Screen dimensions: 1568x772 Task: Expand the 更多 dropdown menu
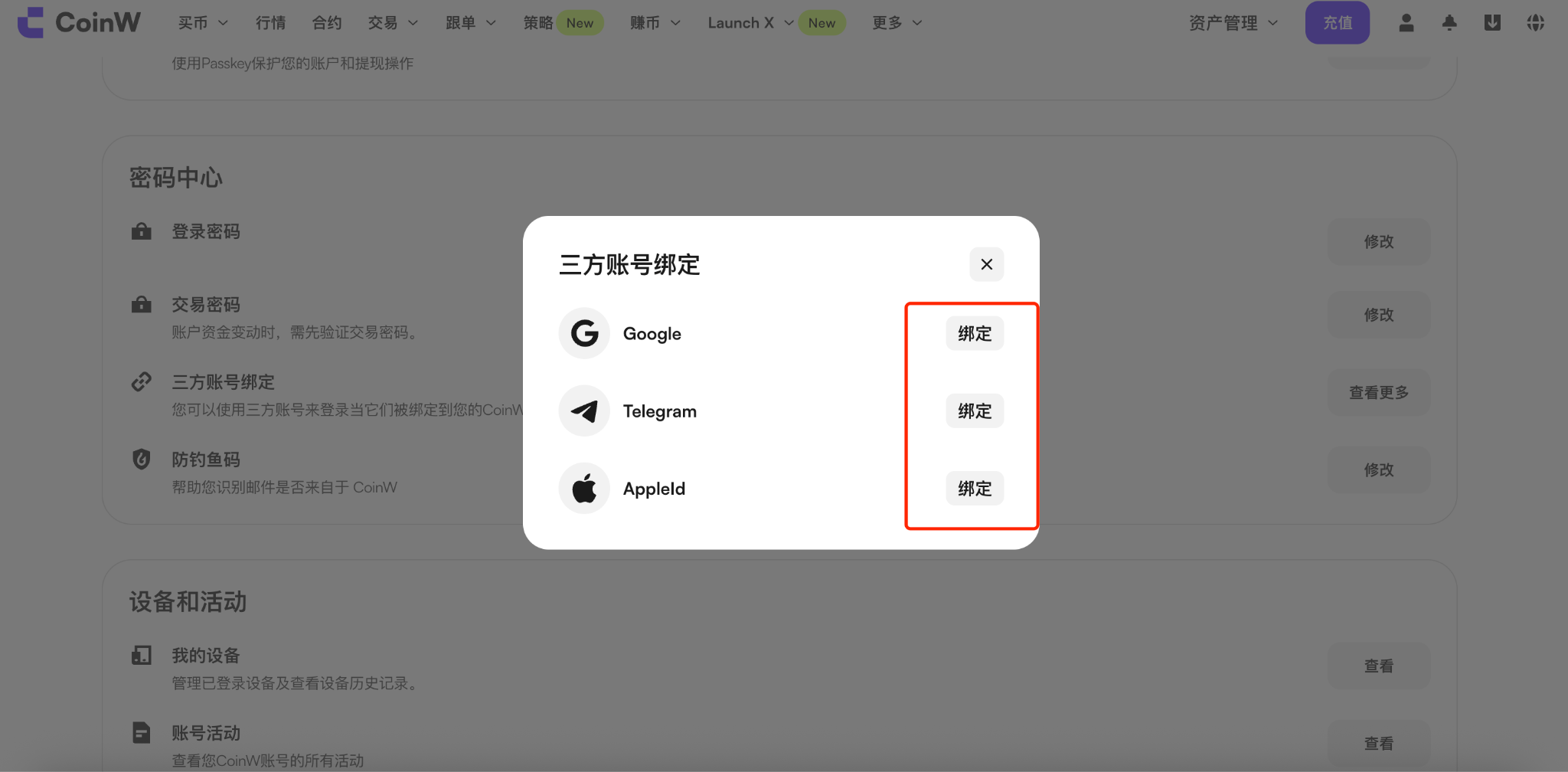897,23
